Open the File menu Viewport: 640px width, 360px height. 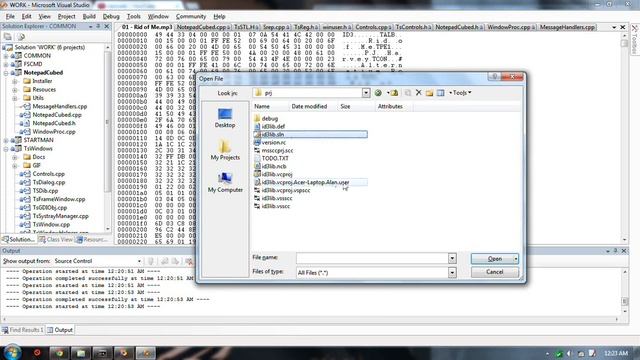pos(10,16)
